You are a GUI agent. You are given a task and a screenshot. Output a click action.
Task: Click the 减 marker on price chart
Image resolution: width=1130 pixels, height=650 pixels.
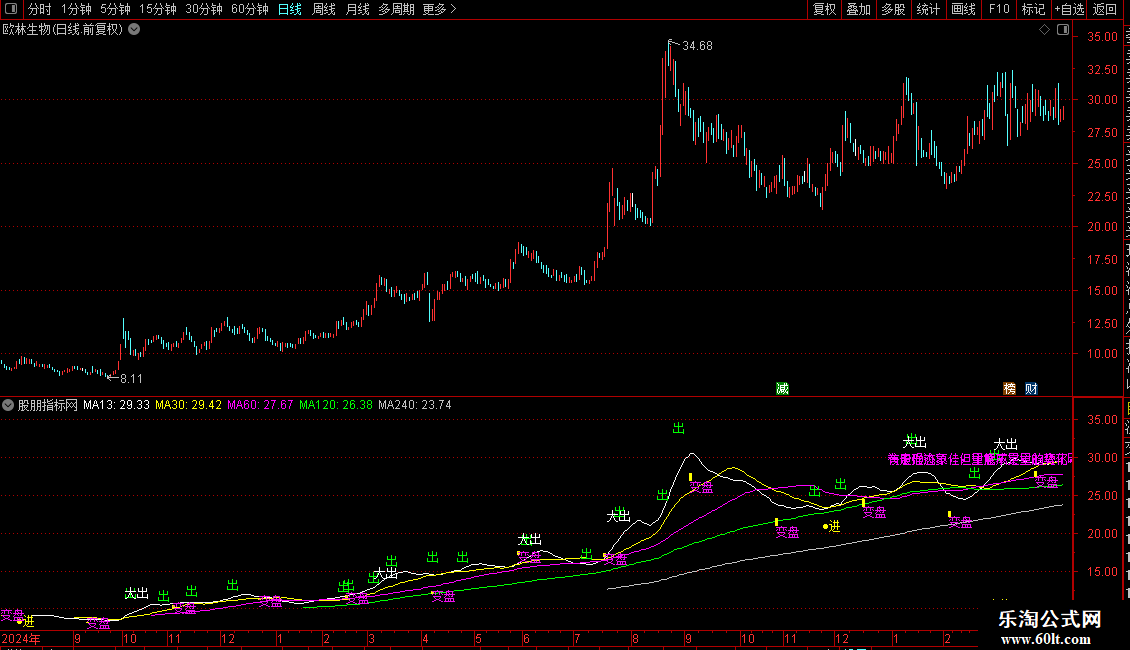783,388
